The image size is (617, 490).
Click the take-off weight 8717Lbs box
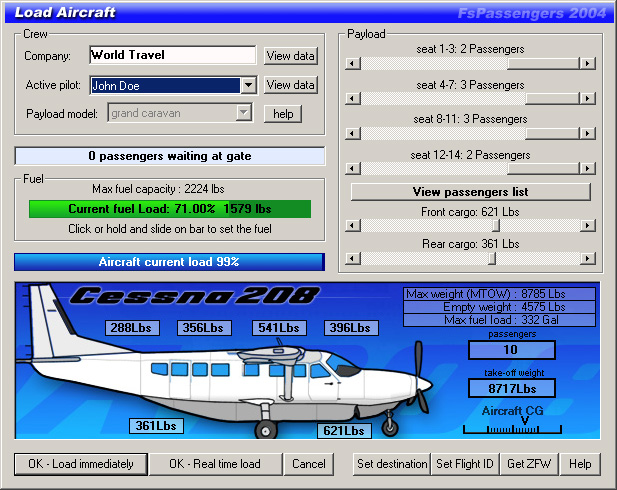tap(512, 389)
